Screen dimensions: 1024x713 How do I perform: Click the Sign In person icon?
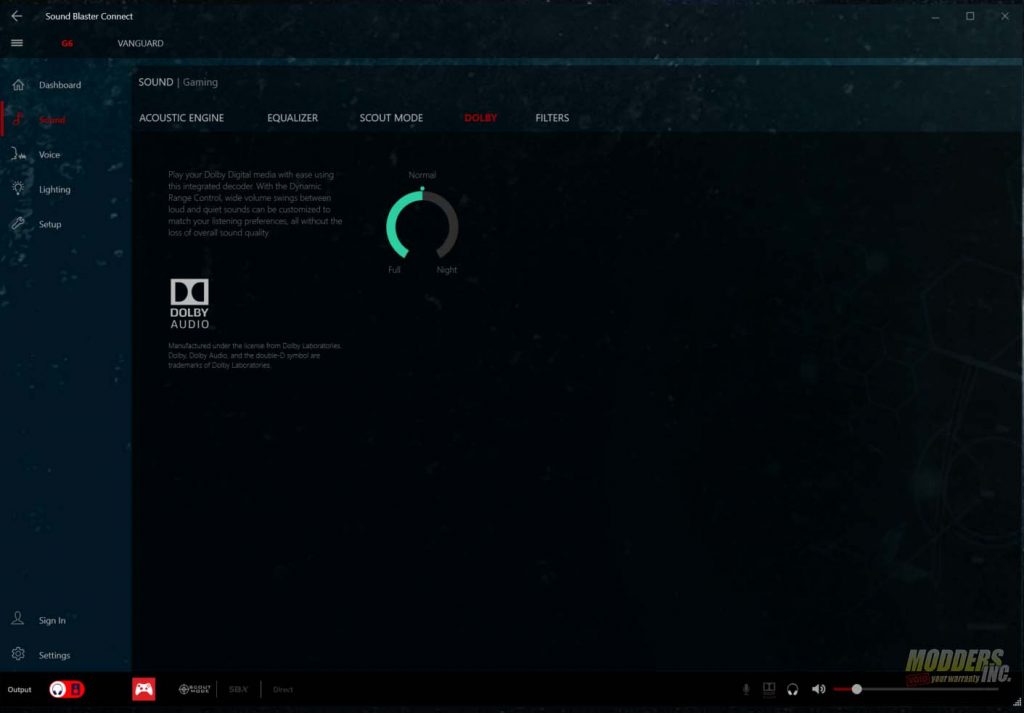(x=18, y=619)
